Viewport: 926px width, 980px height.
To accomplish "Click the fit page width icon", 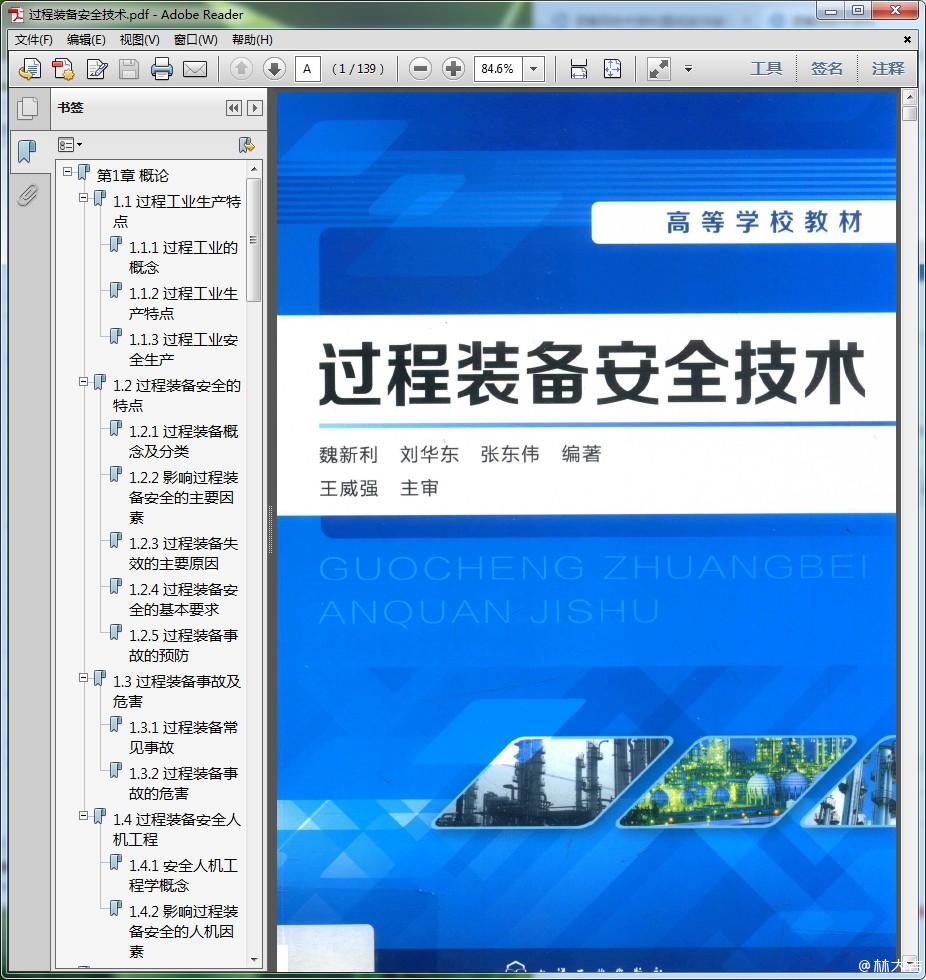I will click(x=579, y=69).
